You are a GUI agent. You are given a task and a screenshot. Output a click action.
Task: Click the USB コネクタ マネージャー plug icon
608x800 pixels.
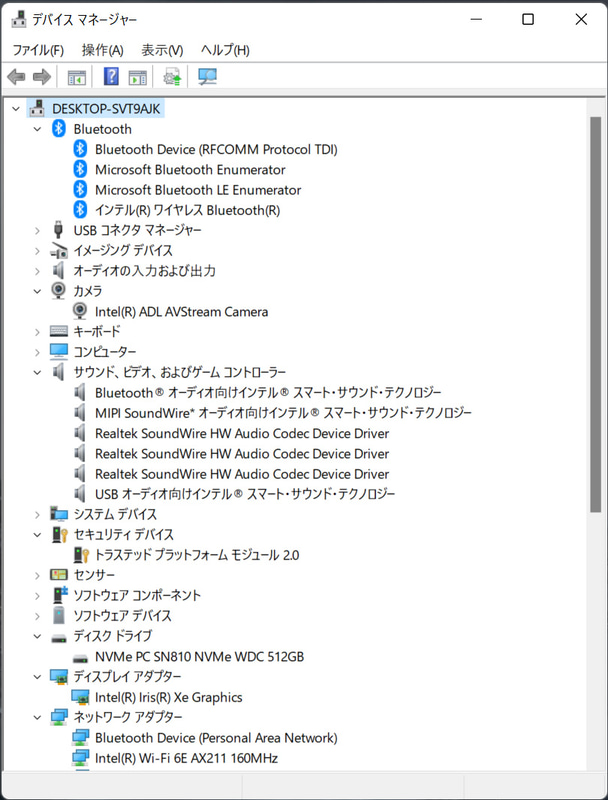tap(59, 230)
